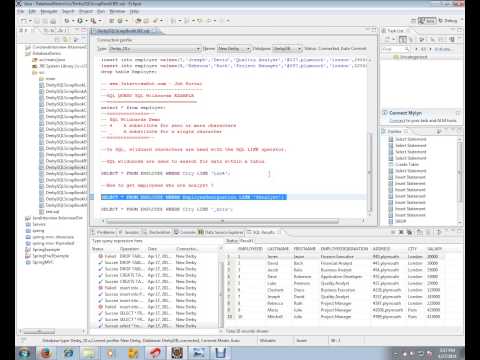Open the Edit menu

coord(32,11)
